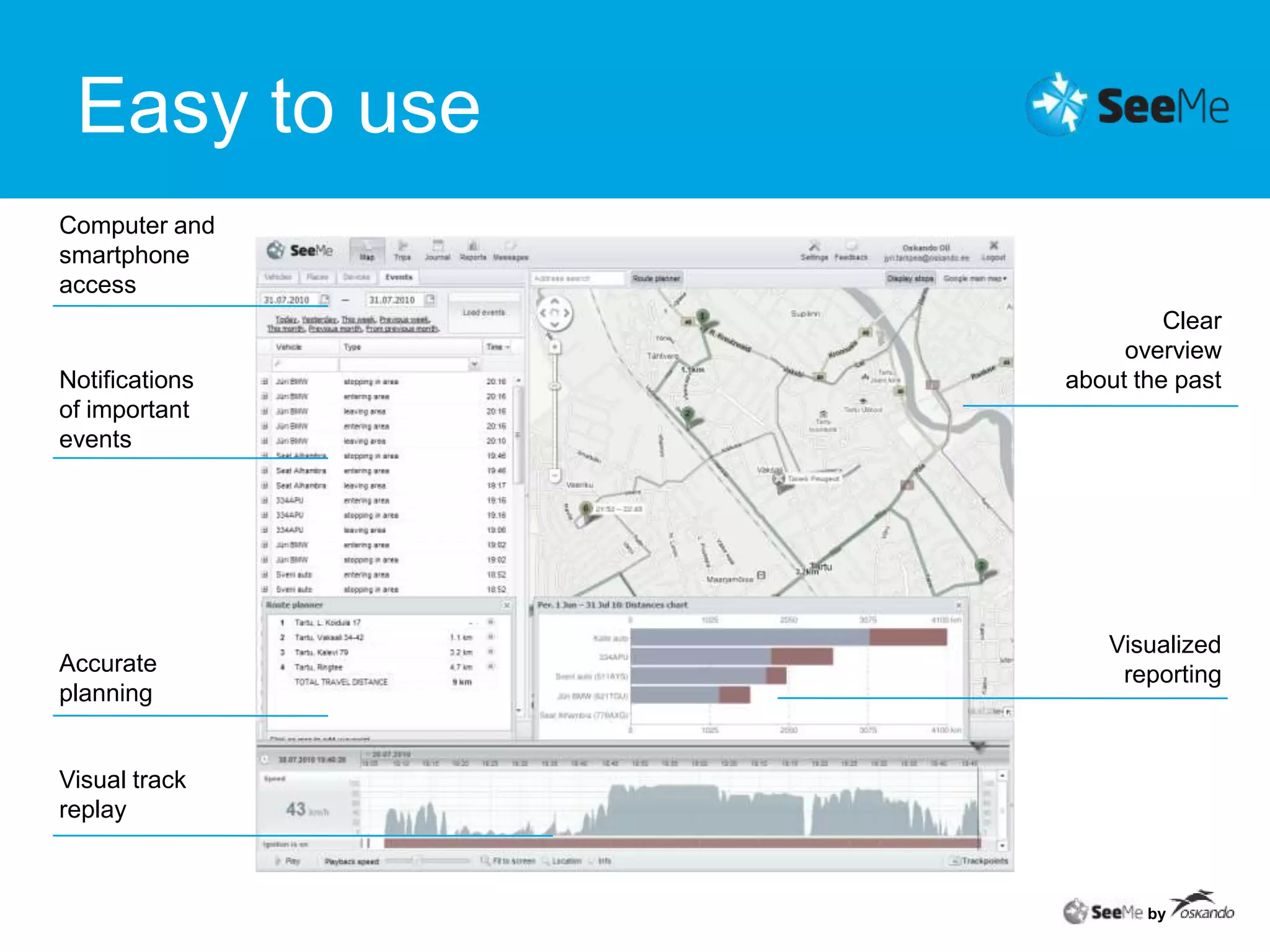Screen dimensions: 1270x952
Task: Open the Trips view icon
Action: pyautogui.click(x=402, y=250)
